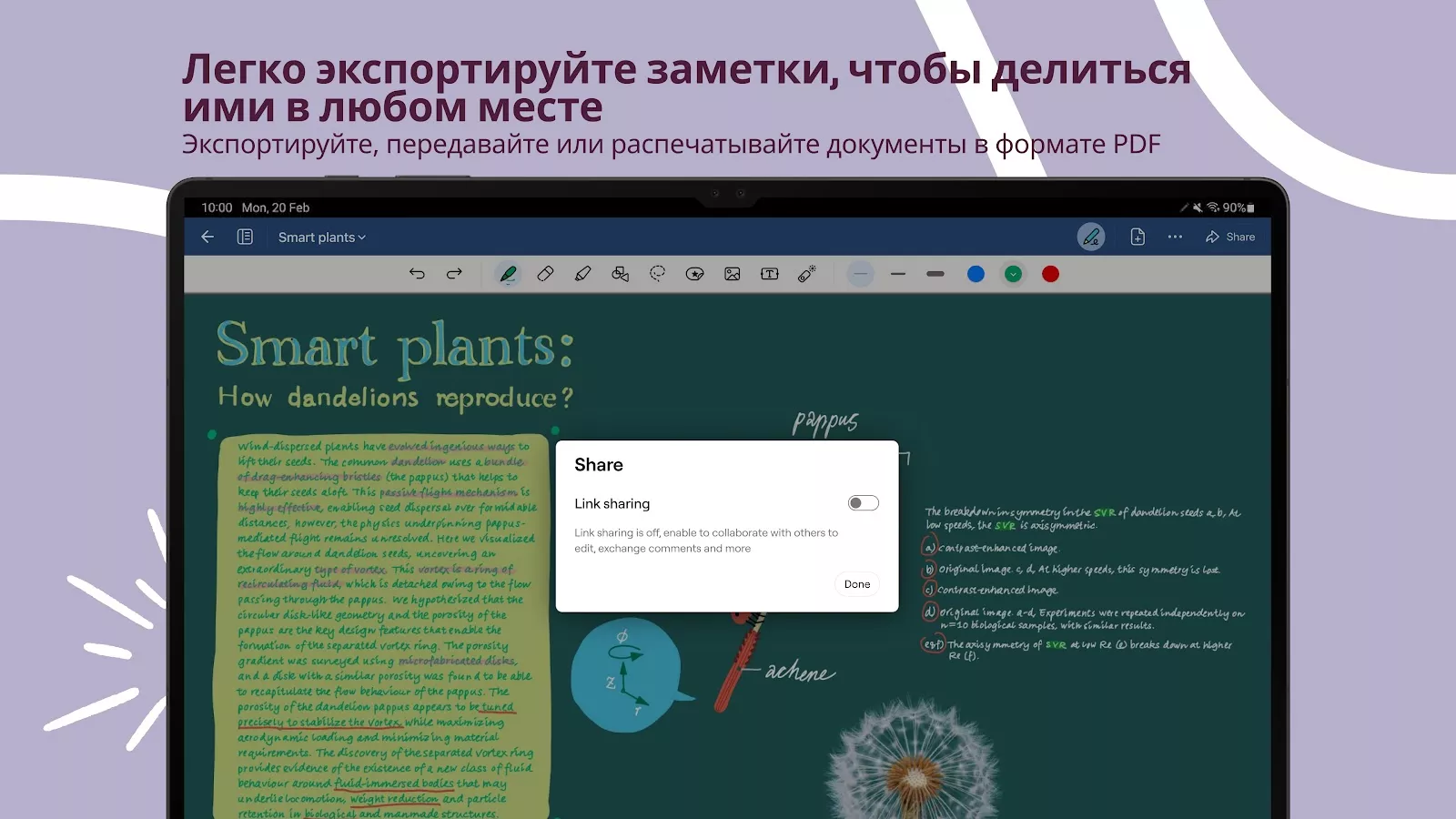Screen dimensions: 1456x819
Task: Click the circled 'a' contrast-enhanced image note
Action: 991,548
